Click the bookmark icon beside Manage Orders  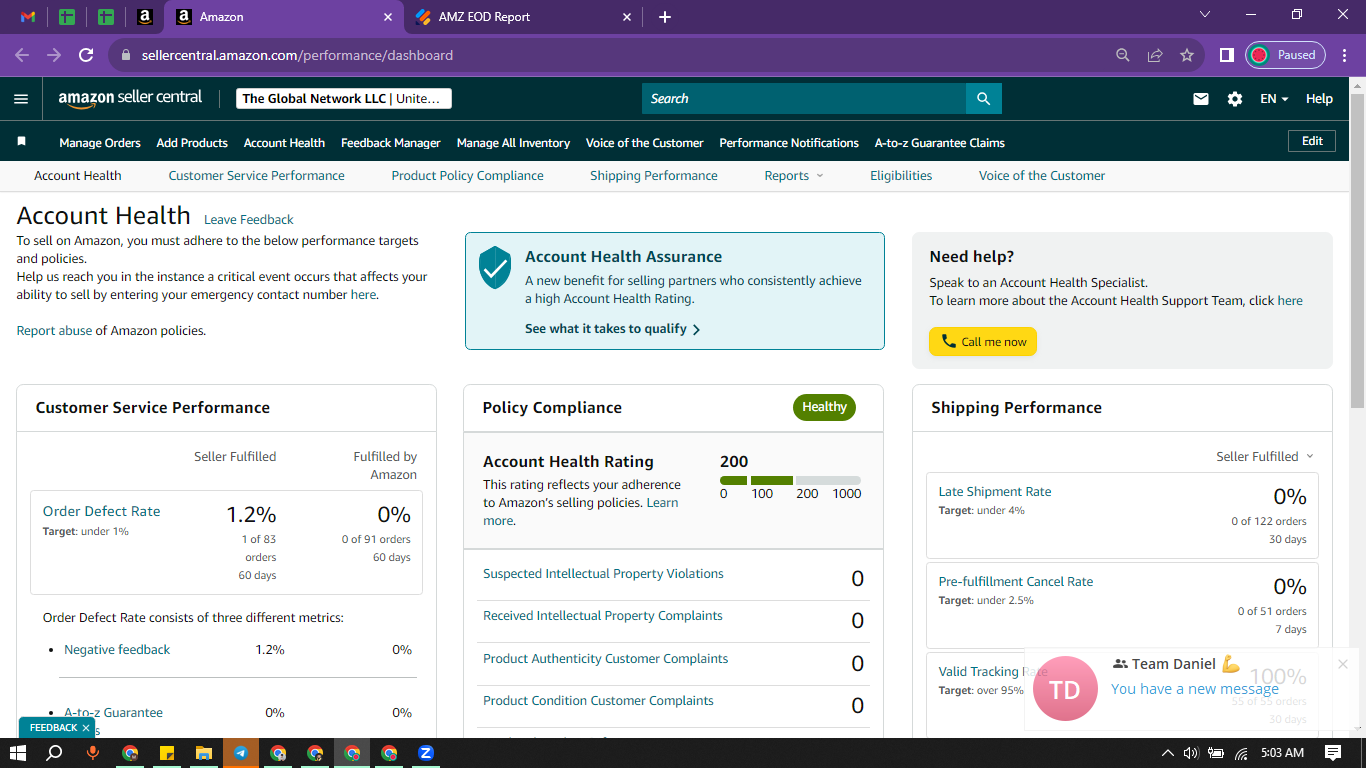coord(22,142)
